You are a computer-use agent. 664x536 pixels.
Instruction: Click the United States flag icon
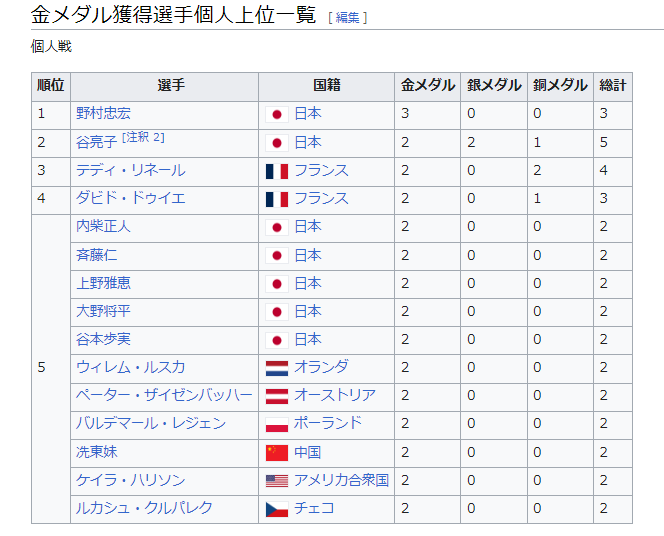click(277, 480)
